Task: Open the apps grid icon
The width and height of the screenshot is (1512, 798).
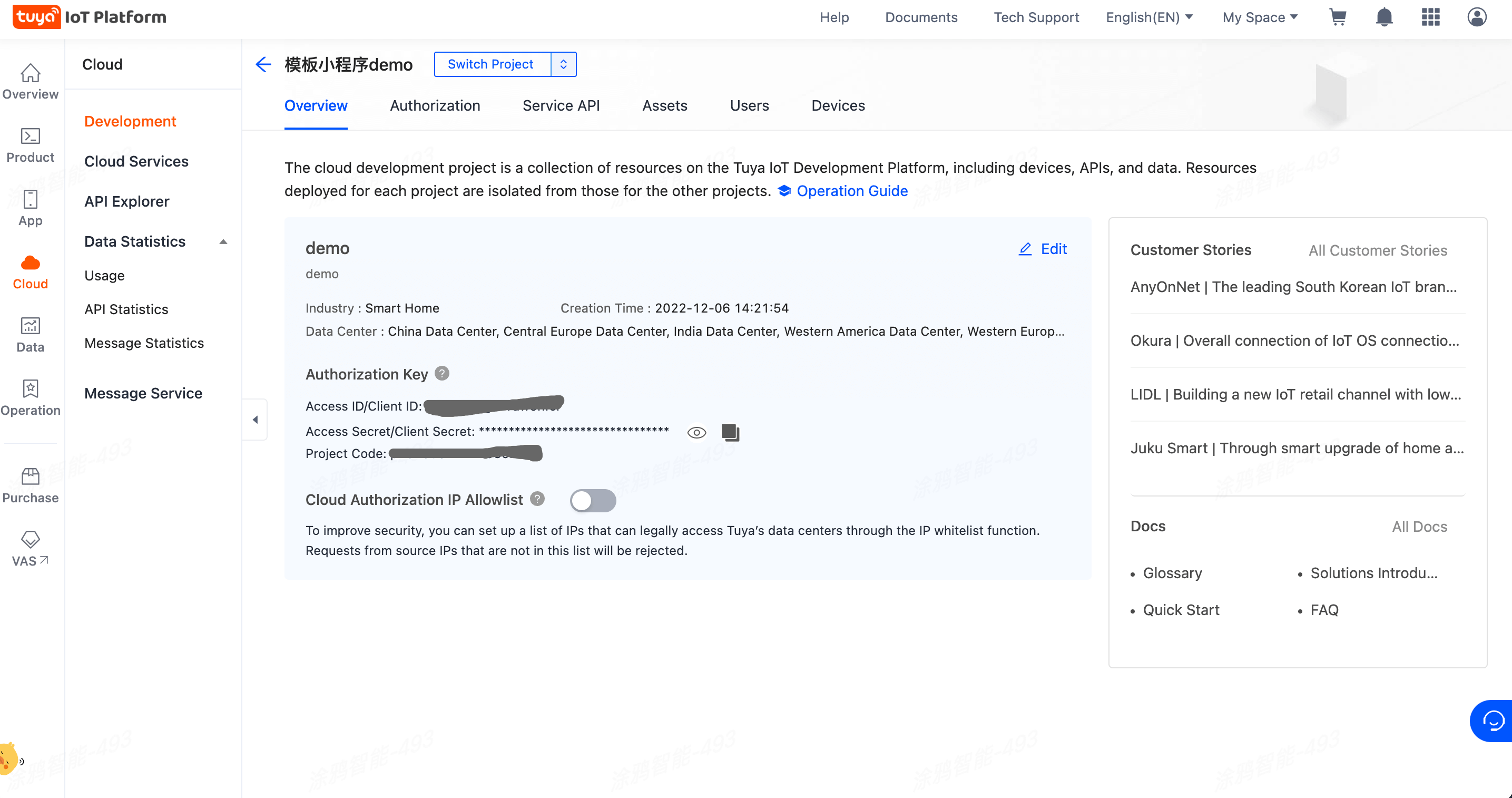Action: (1430, 17)
